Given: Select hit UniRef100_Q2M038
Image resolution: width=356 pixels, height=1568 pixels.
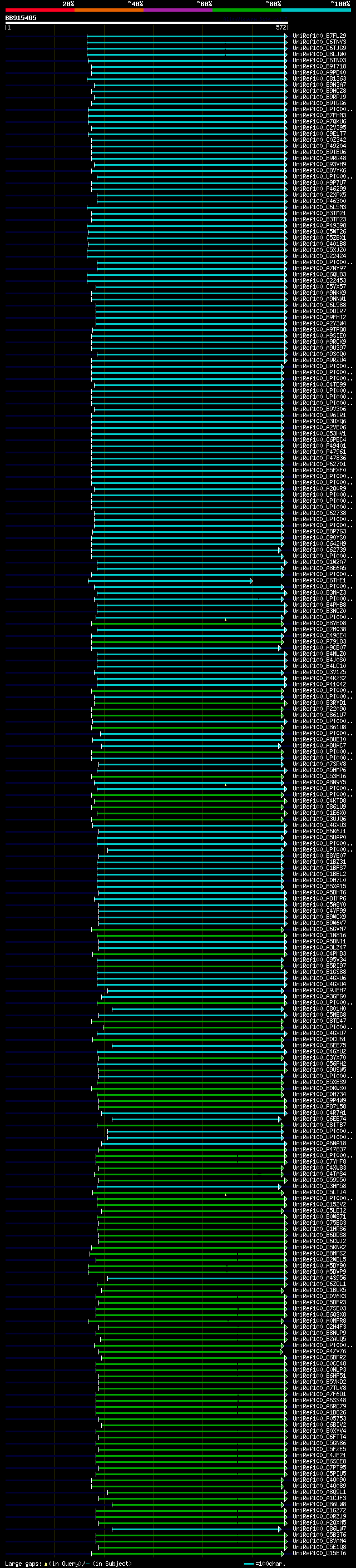Looking at the screenshot, I should (x=319, y=630).
